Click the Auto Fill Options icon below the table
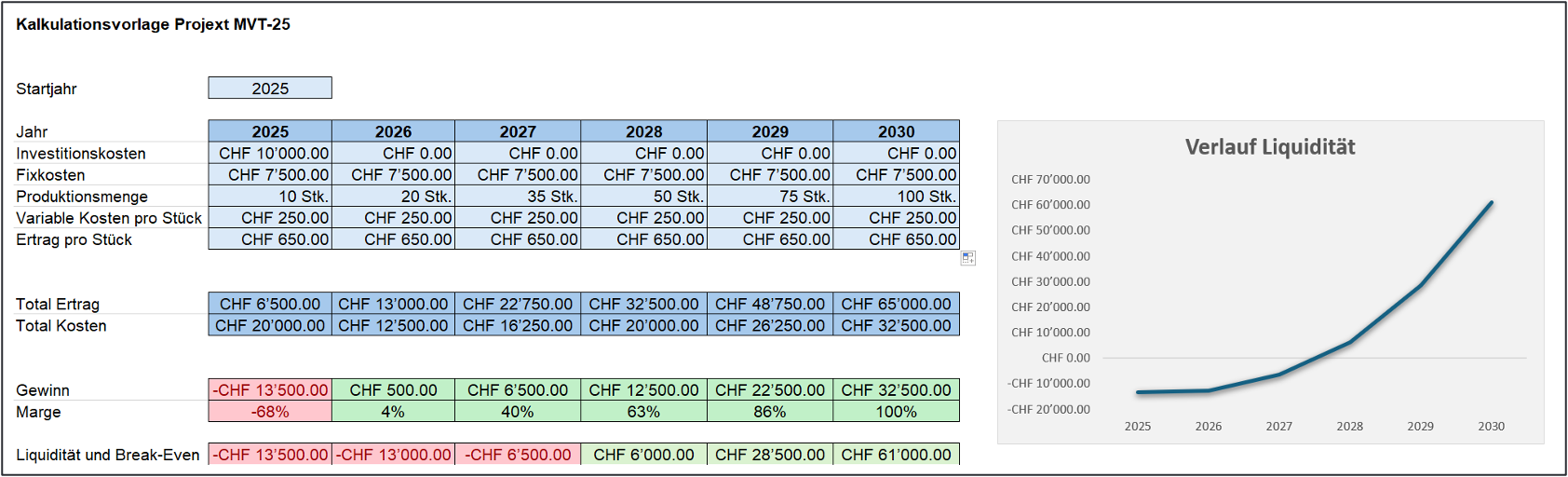This screenshot has height=477, width=1568. tap(968, 258)
